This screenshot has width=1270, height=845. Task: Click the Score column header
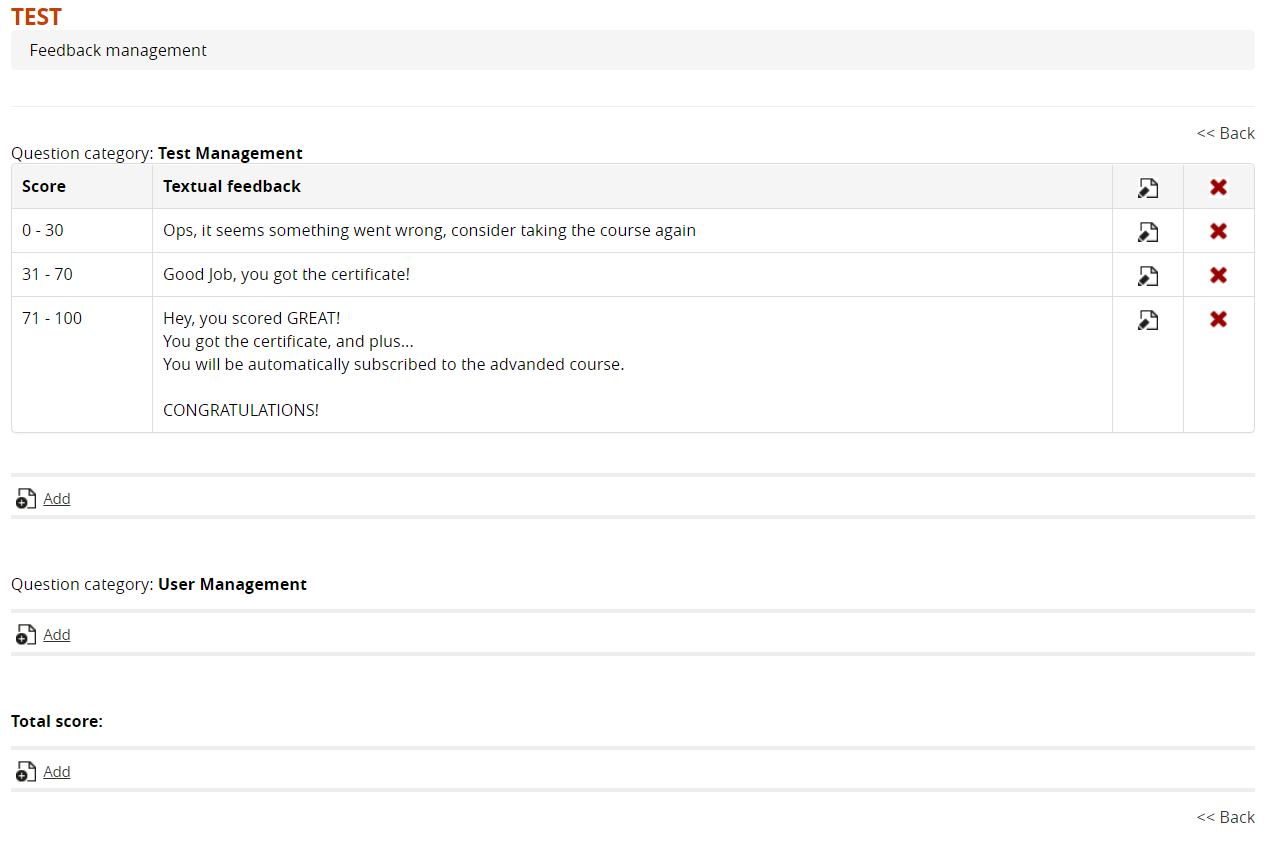coord(43,186)
